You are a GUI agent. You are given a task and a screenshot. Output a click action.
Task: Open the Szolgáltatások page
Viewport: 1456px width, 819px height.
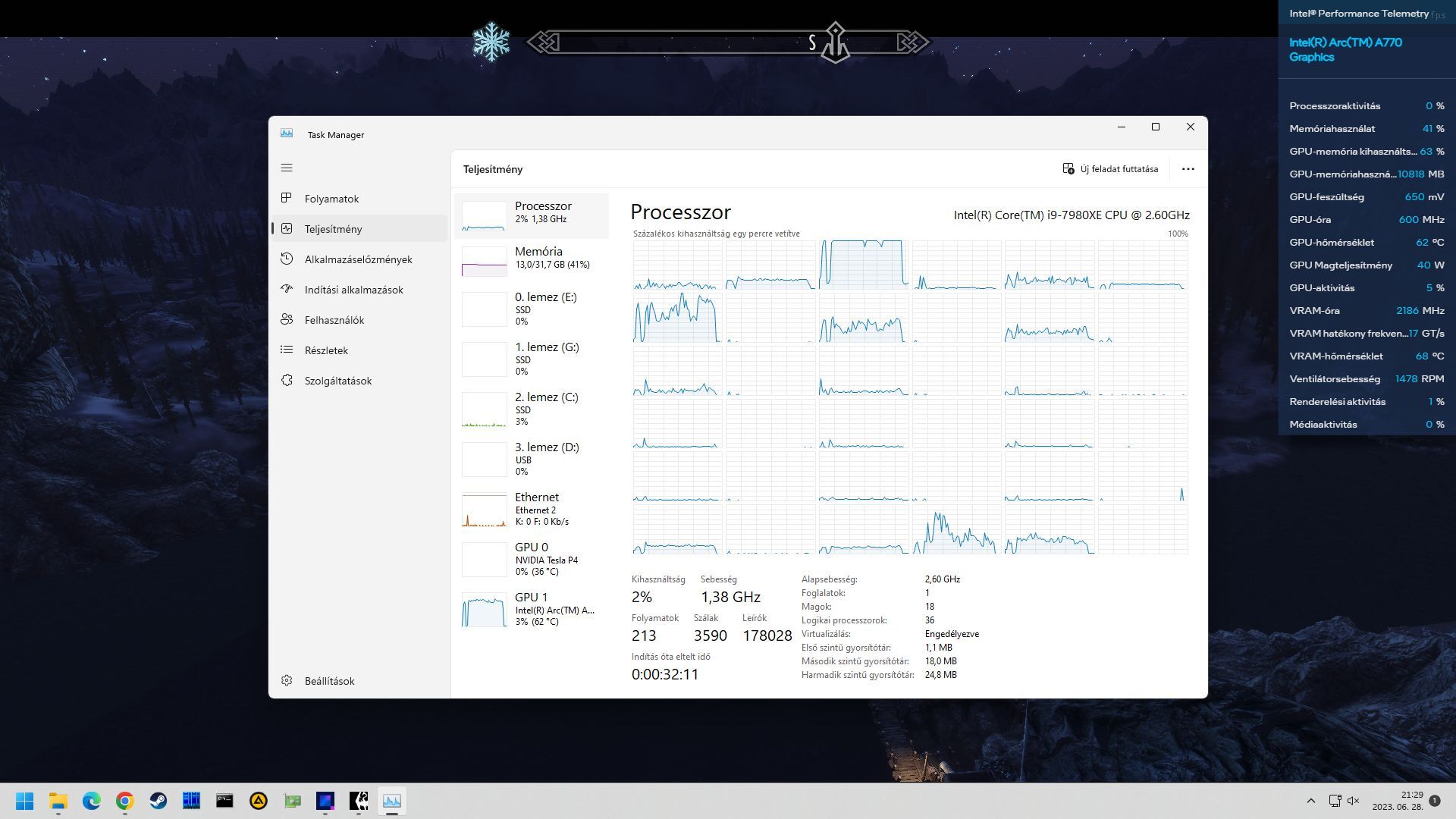(359, 381)
